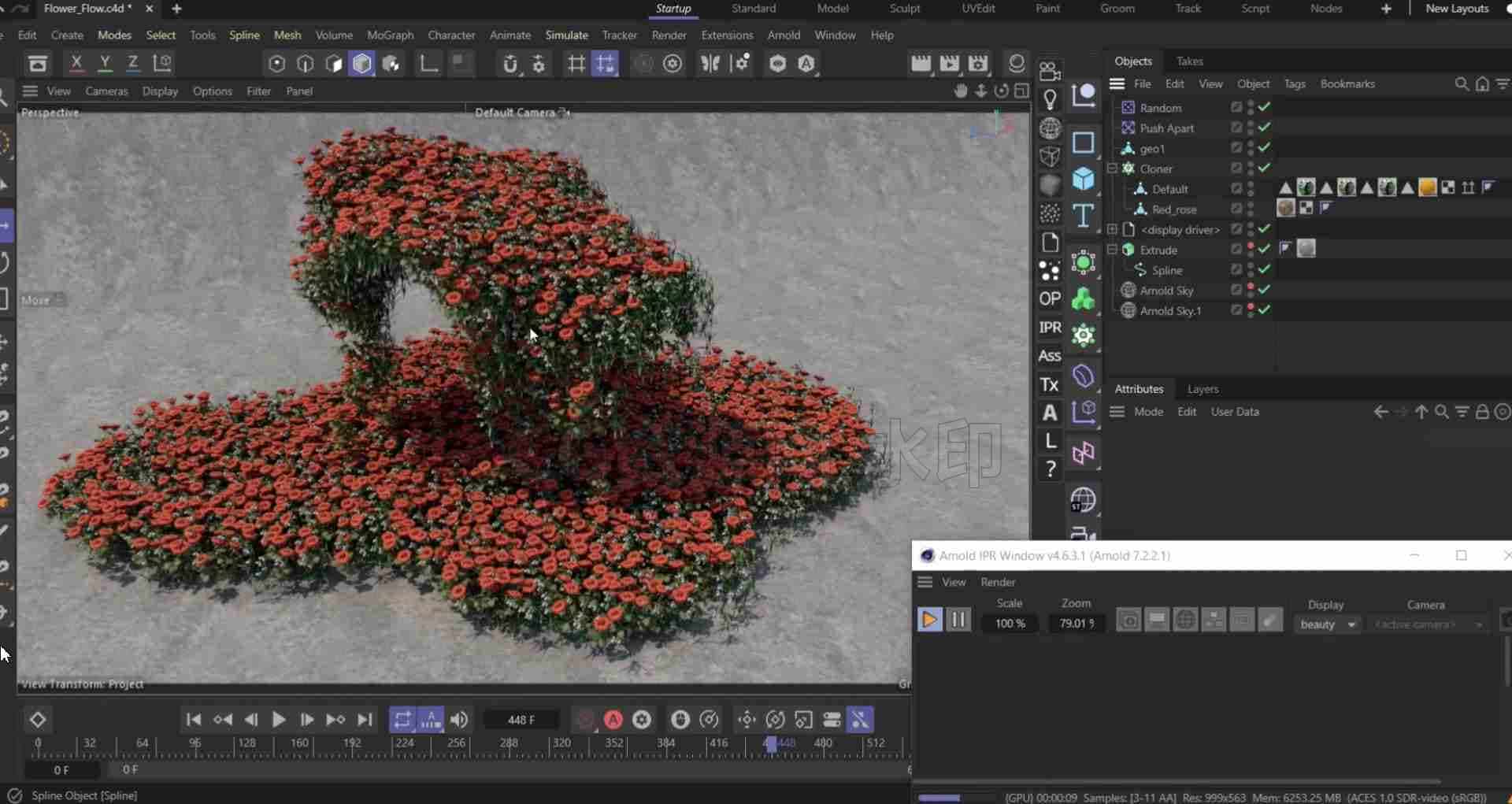Toggle sound playback in the timeline
Screen dimensions: 1512x804
tap(459, 720)
